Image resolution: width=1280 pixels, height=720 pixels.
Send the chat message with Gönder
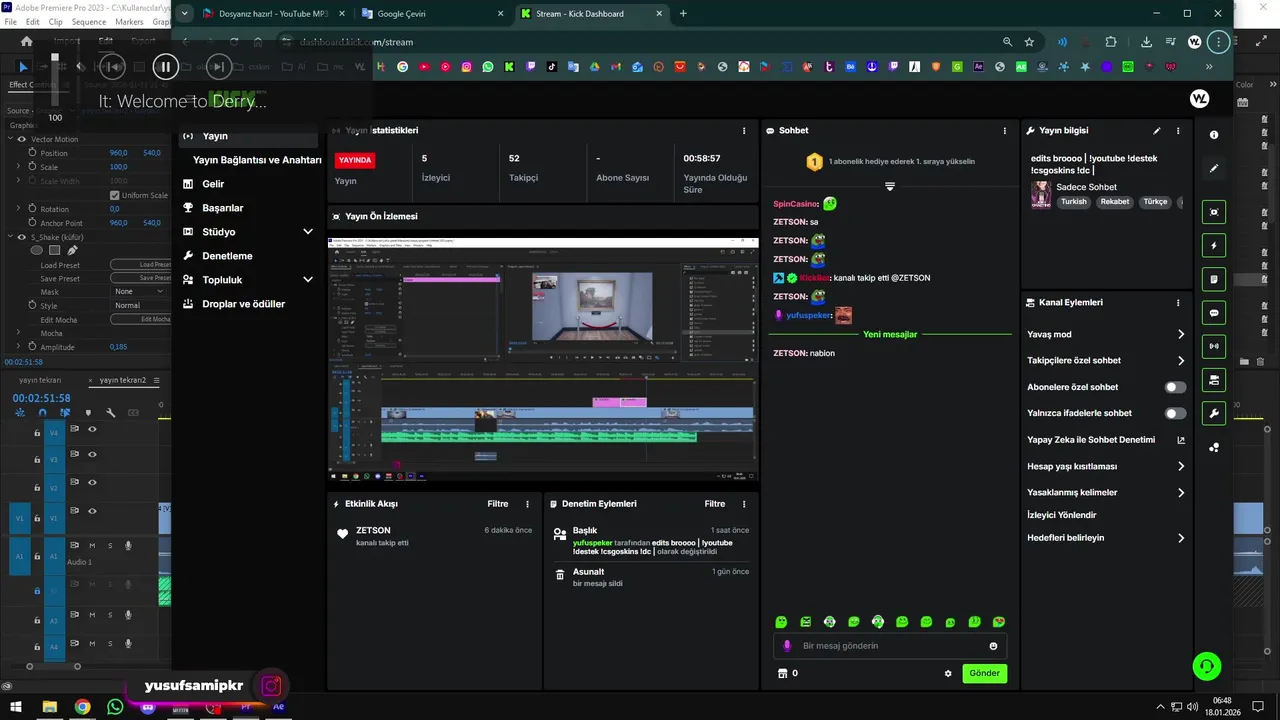(984, 674)
